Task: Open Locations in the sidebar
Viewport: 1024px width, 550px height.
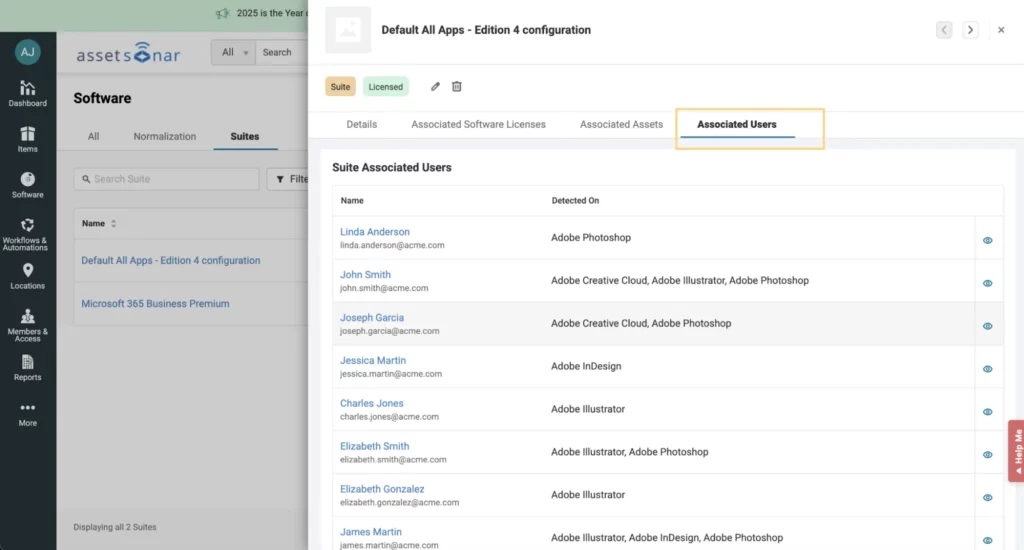Action: [28, 275]
